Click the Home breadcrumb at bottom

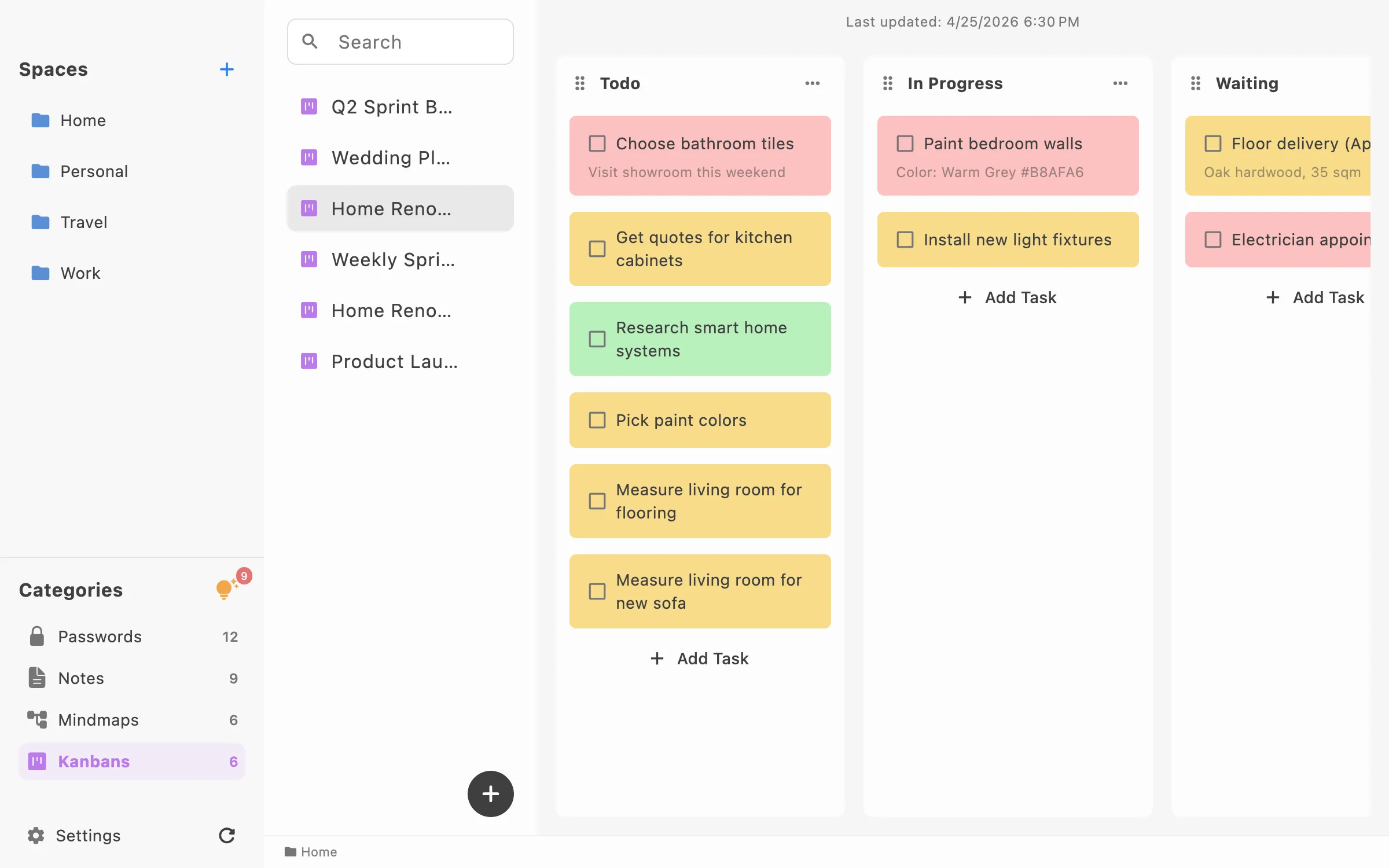311,852
